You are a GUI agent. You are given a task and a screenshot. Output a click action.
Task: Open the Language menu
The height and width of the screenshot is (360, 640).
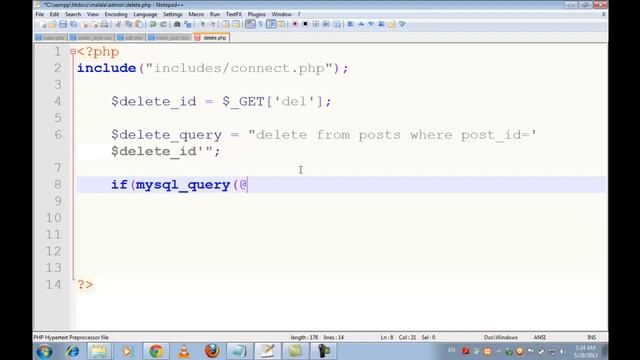point(145,14)
